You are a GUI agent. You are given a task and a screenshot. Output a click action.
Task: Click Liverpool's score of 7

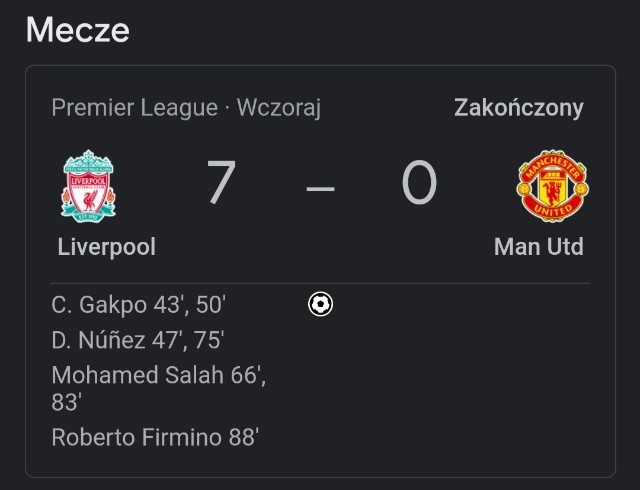pos(221,185)
